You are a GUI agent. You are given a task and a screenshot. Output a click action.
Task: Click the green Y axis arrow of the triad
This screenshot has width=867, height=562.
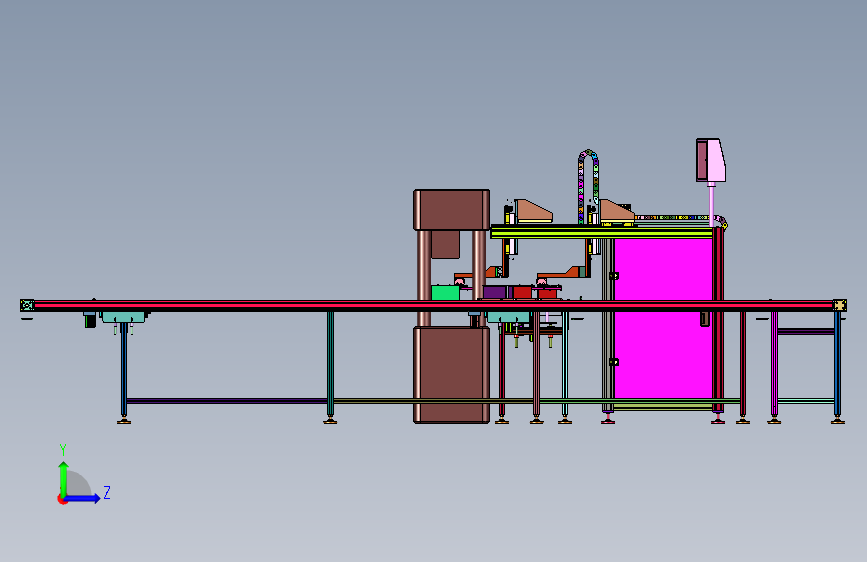pos(63,478)
